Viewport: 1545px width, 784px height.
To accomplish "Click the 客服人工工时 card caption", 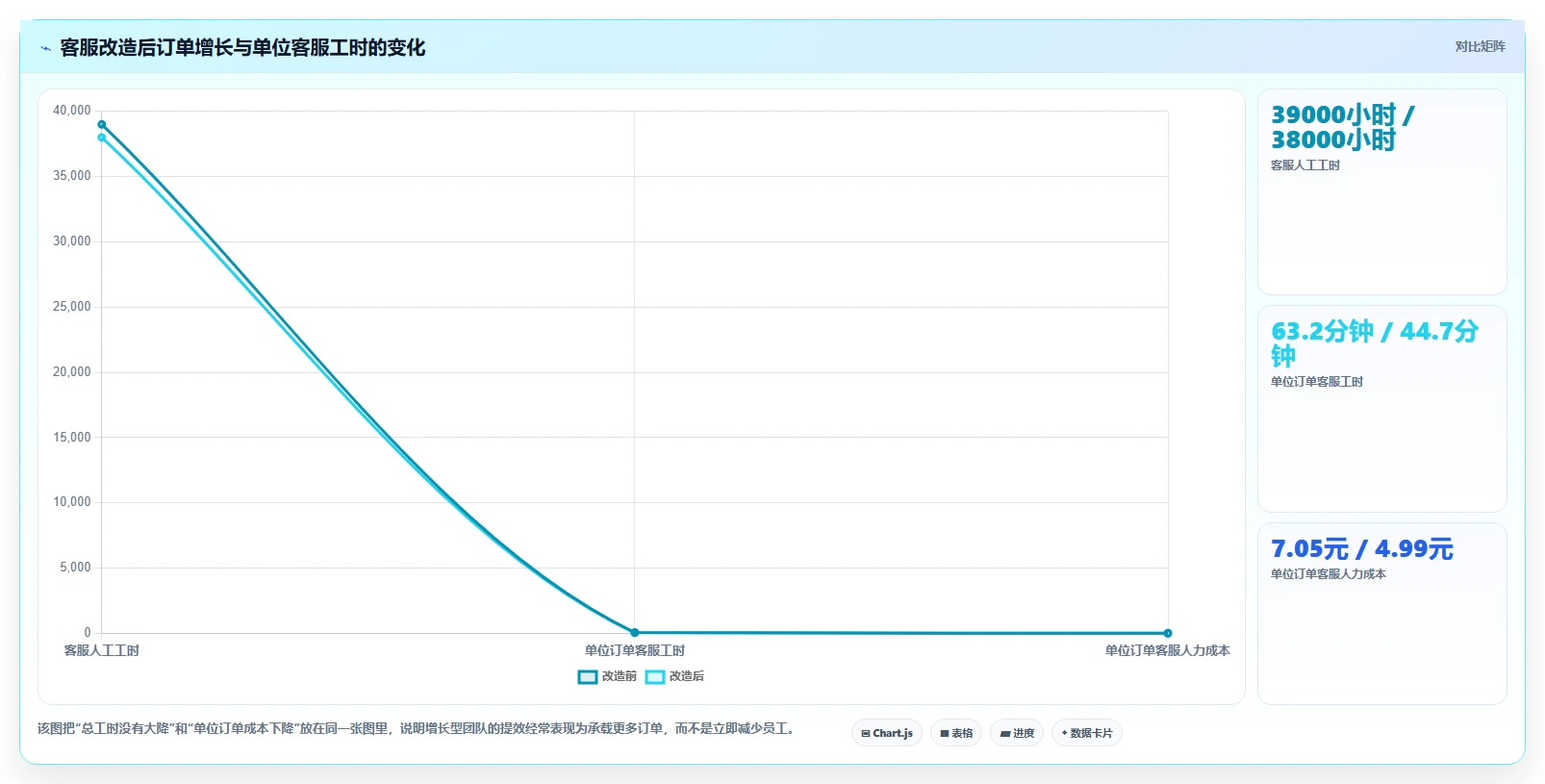I will click(x=1305, y=165).
